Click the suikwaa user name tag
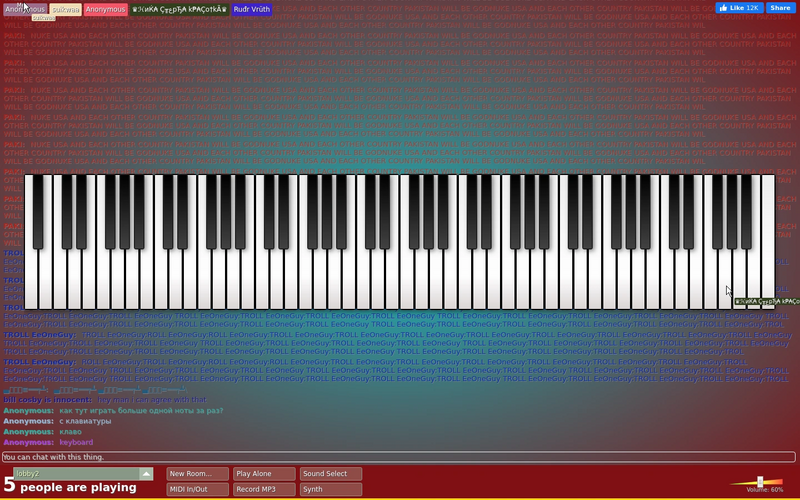Viewport: 800px width, 500px height. 66,9
